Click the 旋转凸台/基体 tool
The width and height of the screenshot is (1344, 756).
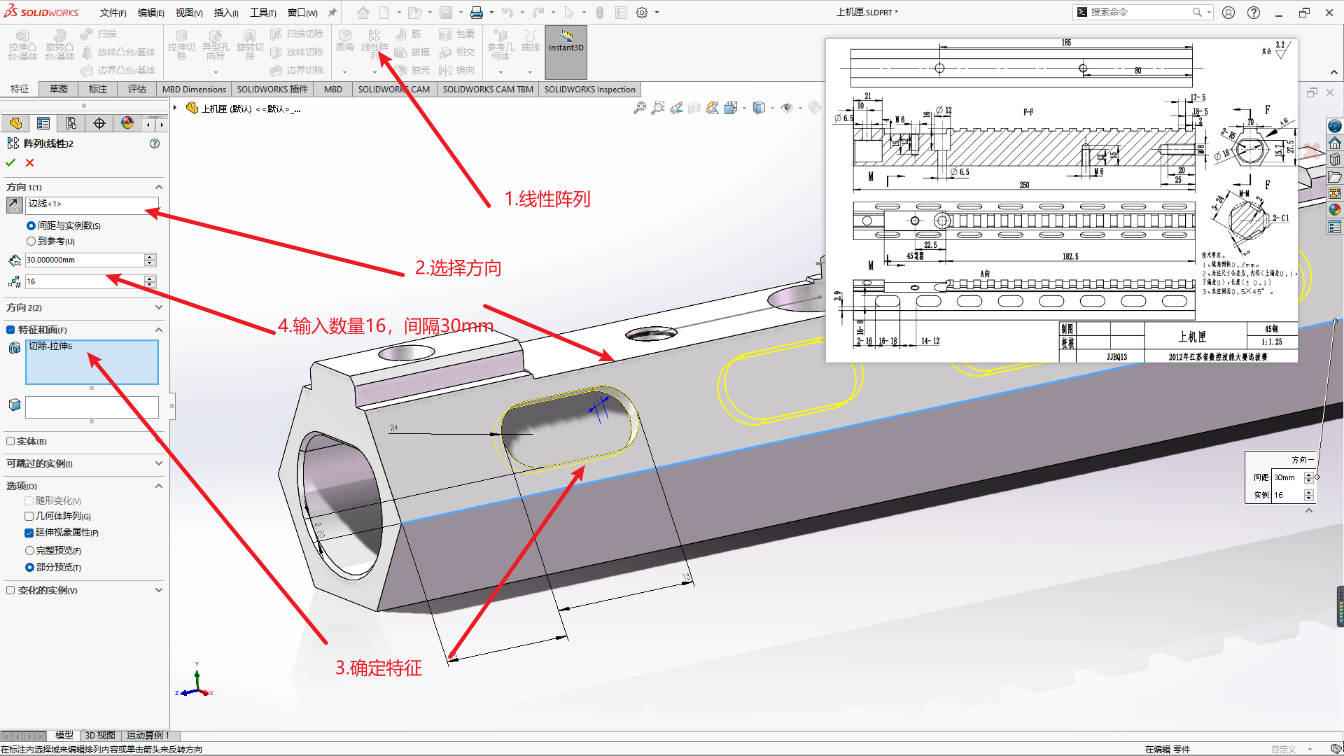60,44
